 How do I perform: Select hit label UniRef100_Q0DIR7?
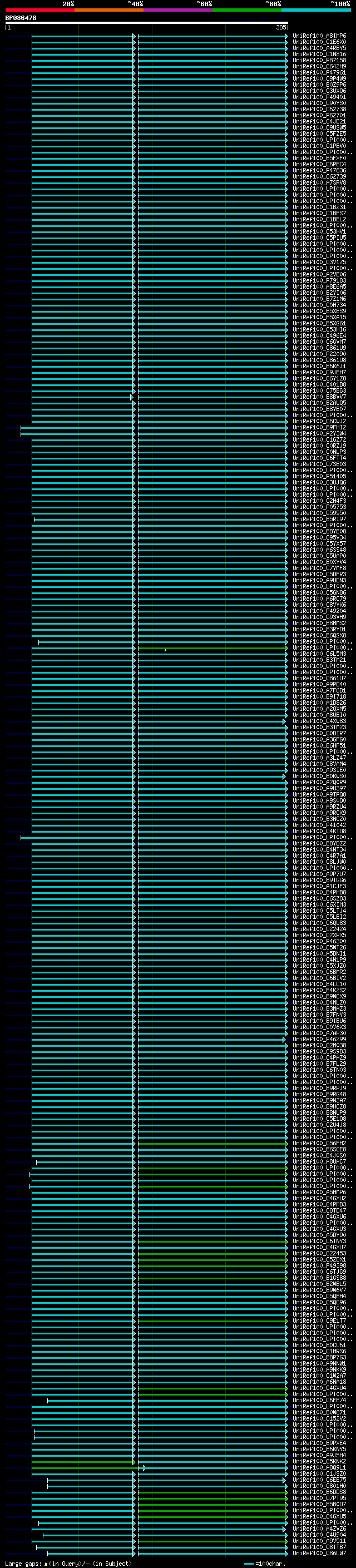click(x=319, y=734)
